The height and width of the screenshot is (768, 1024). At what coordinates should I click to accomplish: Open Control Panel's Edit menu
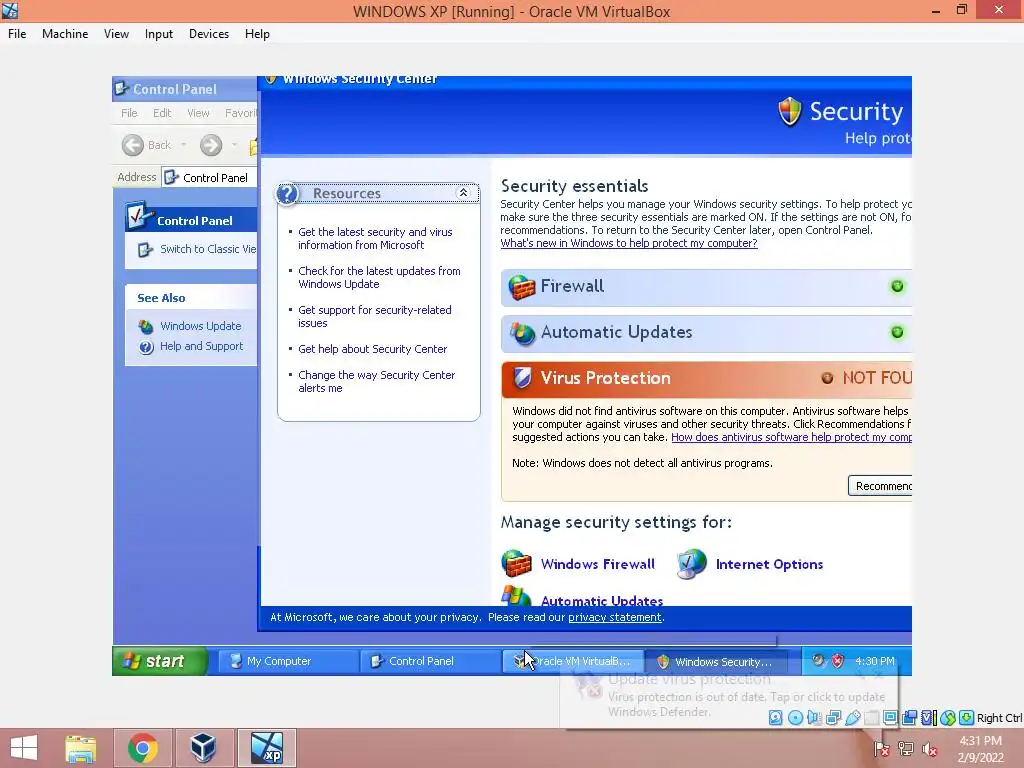[162, 113]
